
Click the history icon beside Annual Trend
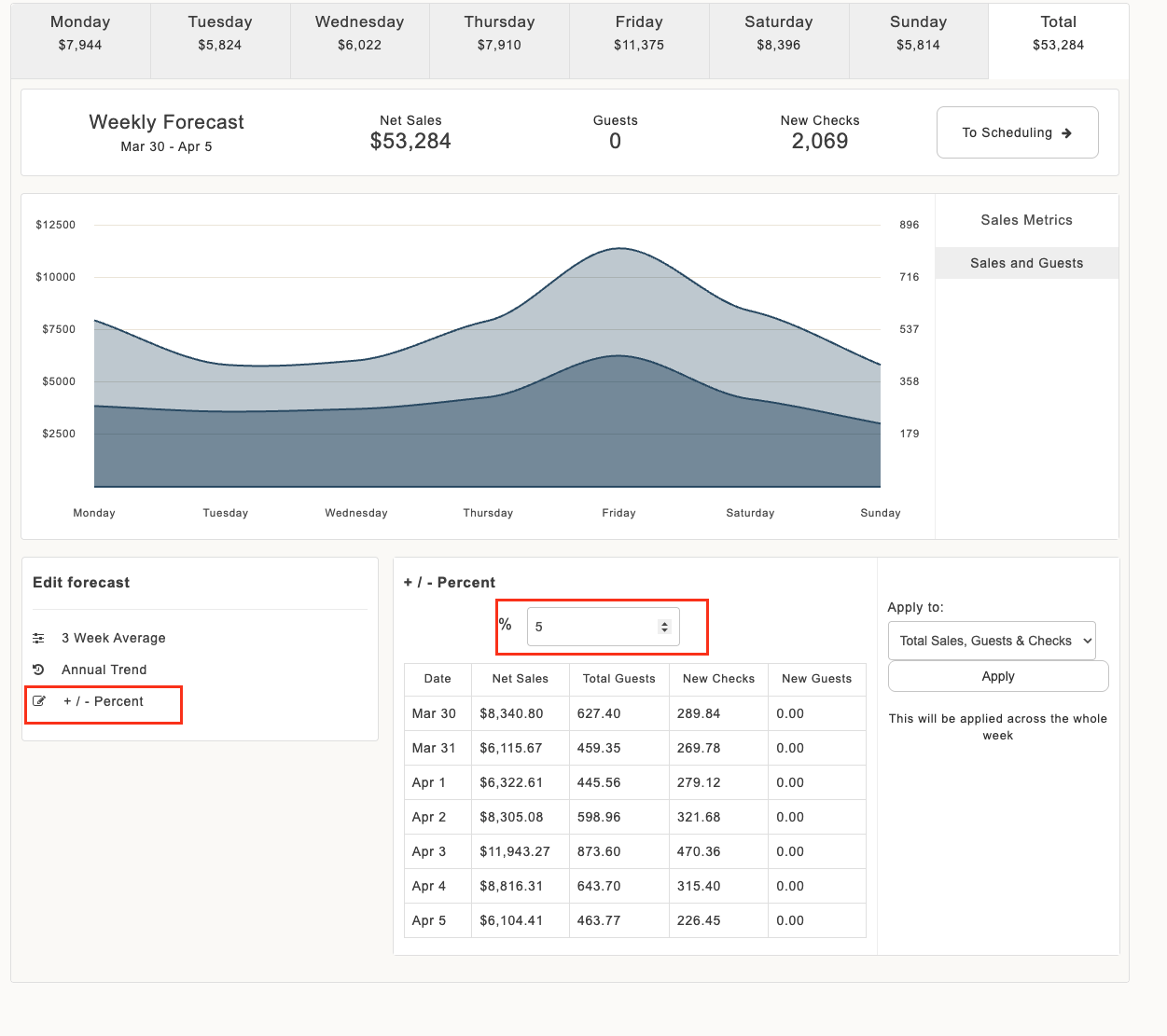pyautogui.click(x=38, y=670)
